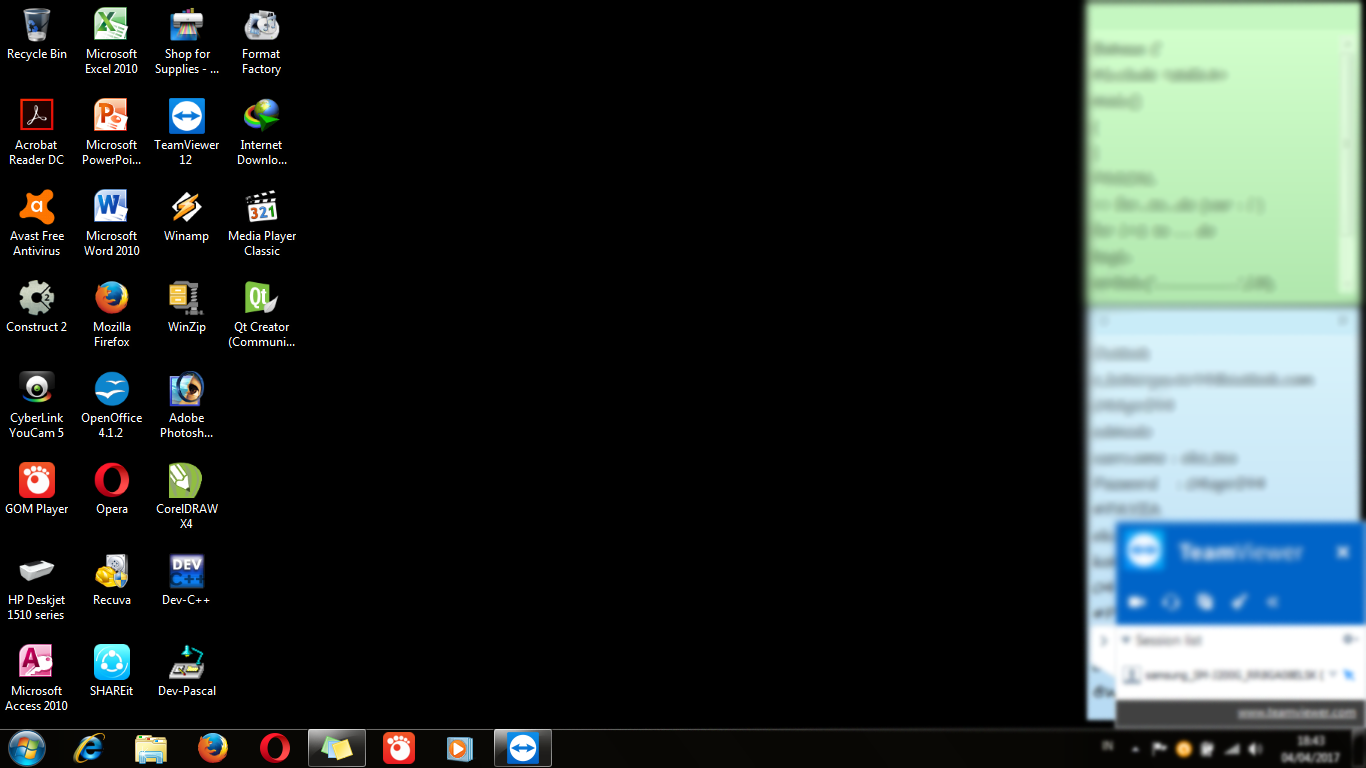Open Dev-C++ from the desktop
The width and height of the screenshot is (1366, 768).
point(186,569)
